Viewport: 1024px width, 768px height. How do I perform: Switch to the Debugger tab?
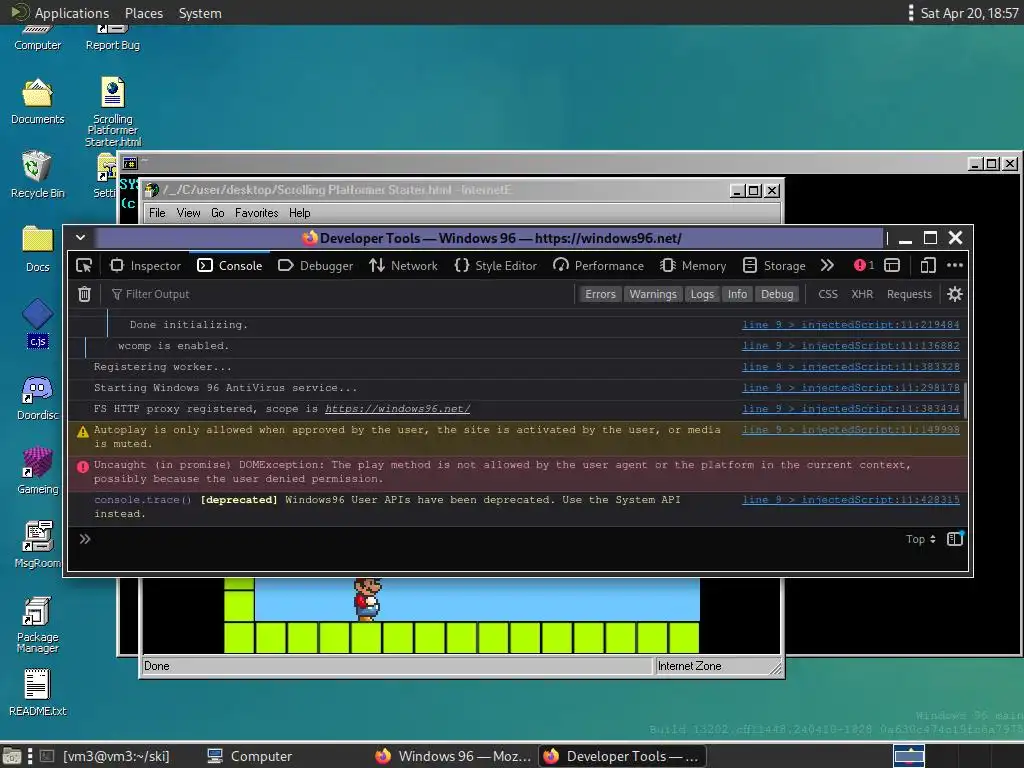pos(316,265)
